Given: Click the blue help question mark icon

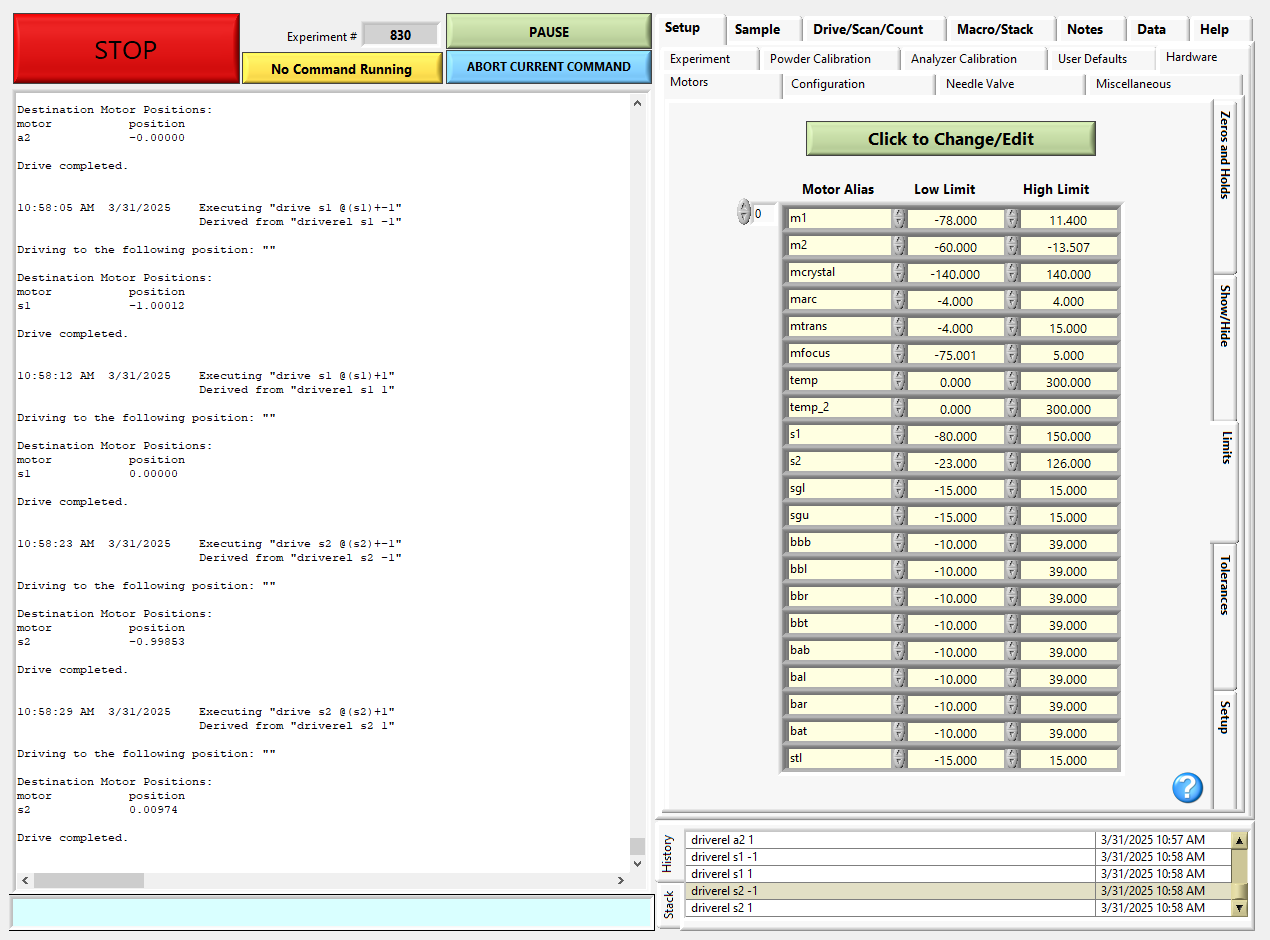Looking at the screenshot, I should click(x=1187, y=788).
